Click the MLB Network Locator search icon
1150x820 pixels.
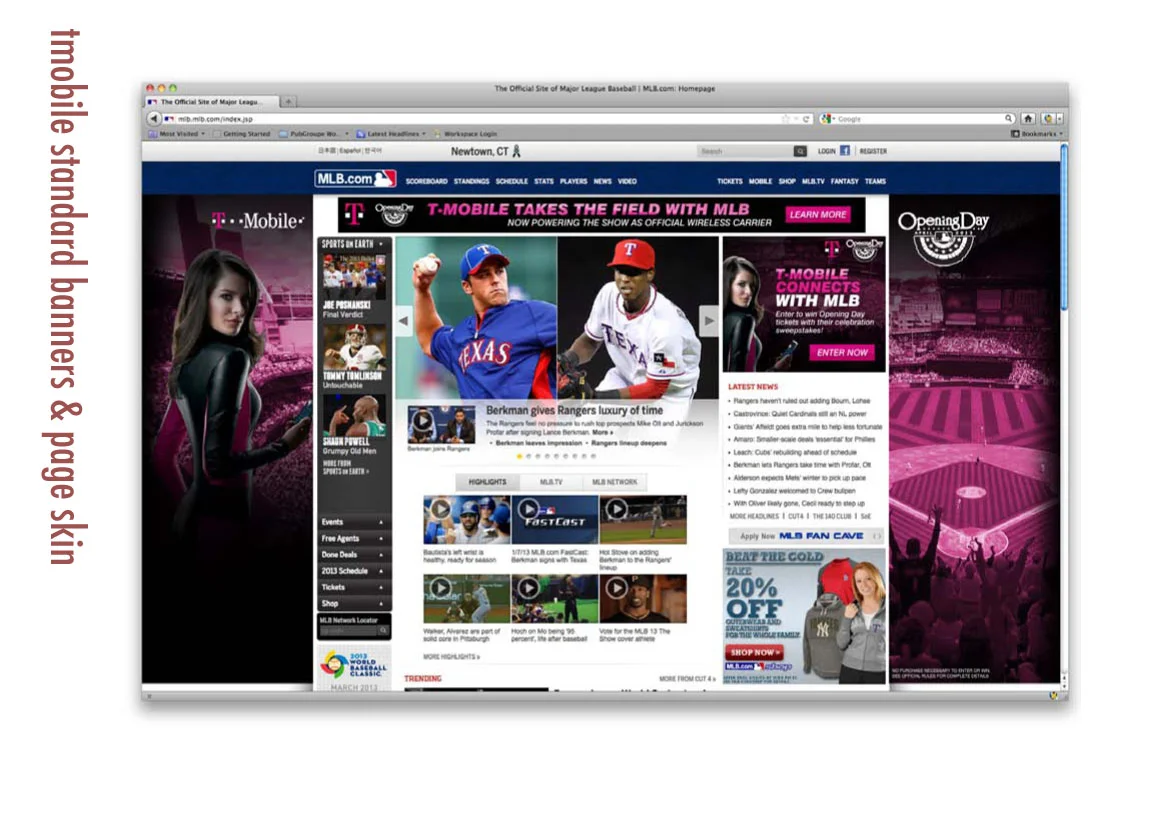click(x=383, y=631)
